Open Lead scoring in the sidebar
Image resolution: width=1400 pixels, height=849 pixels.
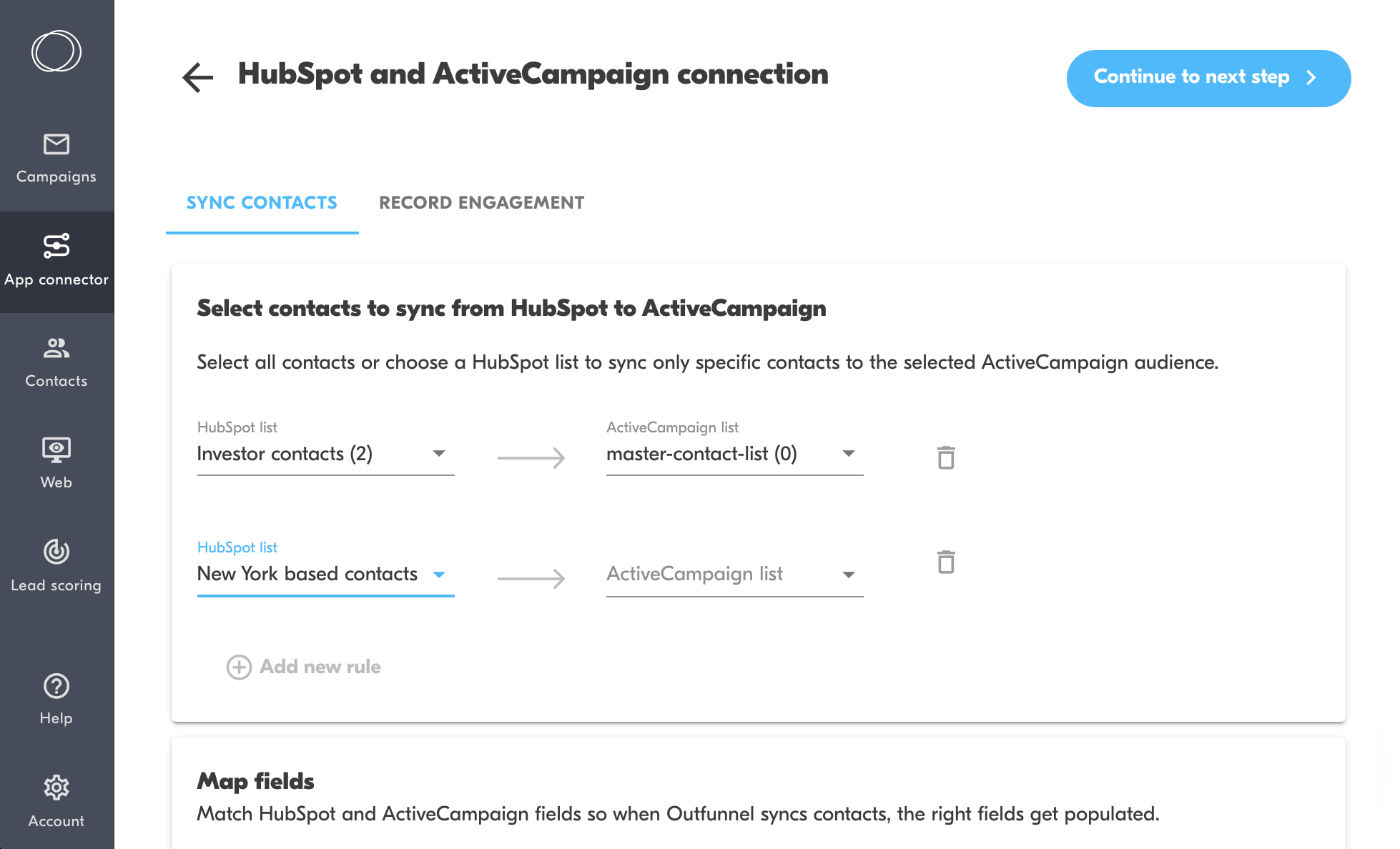[56, 566]
